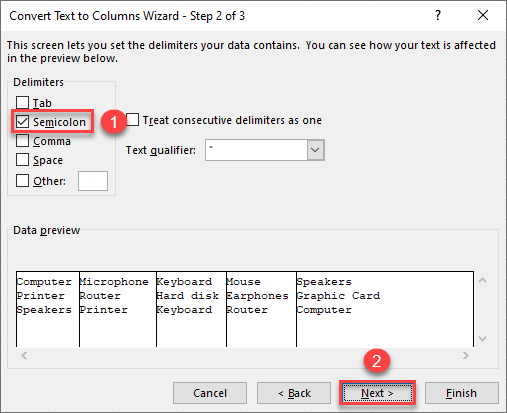The height and width of the screenshot is (413, 507).
Task: Select the Microphone cell in preview
Action: (114, 282)
